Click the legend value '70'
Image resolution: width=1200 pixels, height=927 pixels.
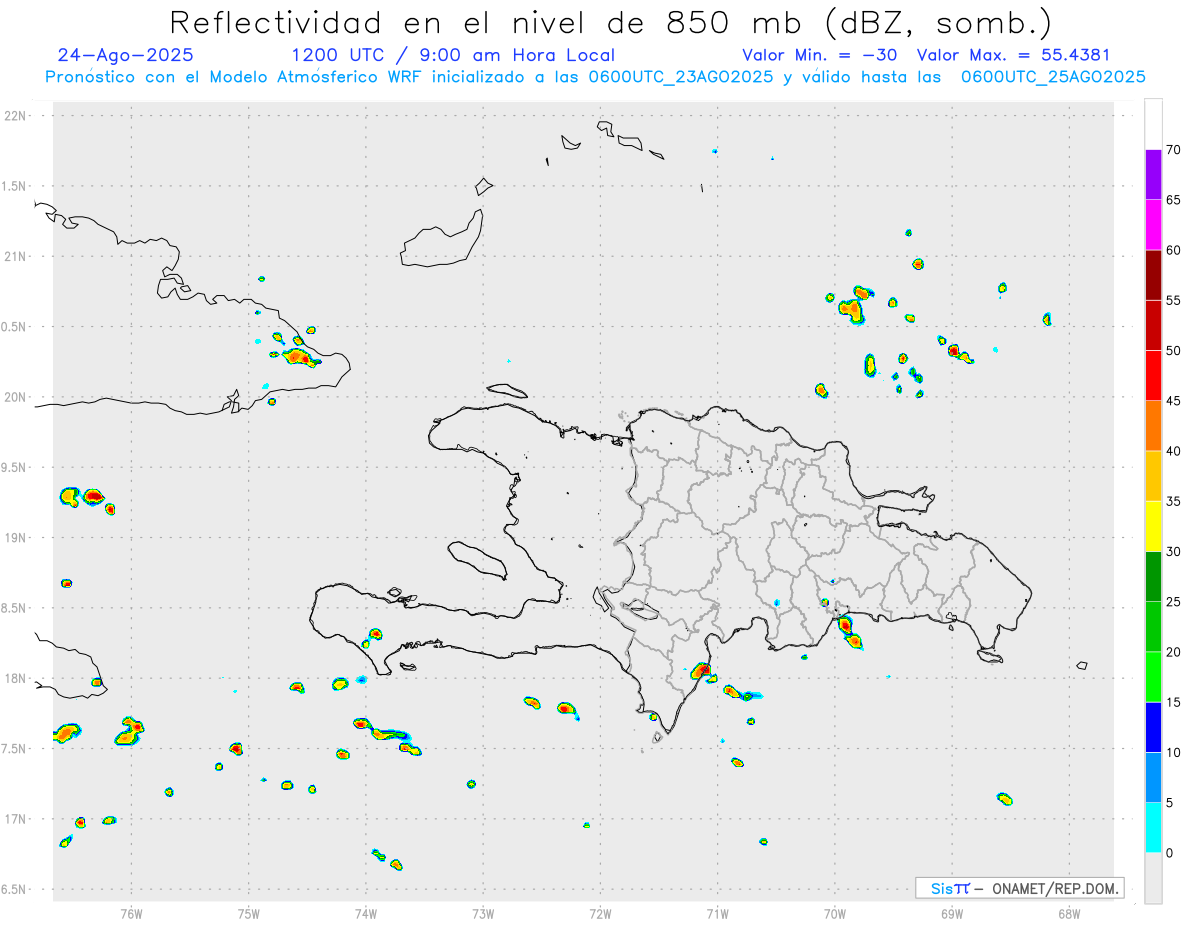pyautogui.click(x=1173, y=150)
